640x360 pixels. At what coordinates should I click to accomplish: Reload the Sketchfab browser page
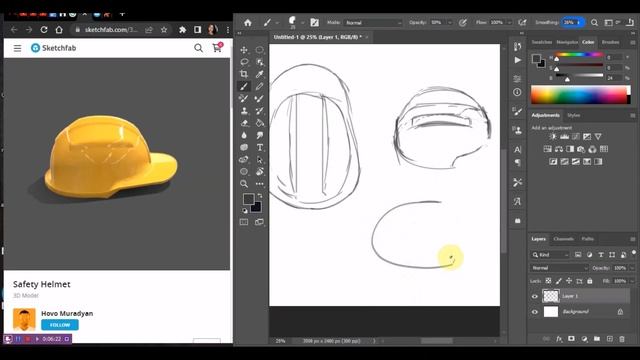click(x=44, y=30)
